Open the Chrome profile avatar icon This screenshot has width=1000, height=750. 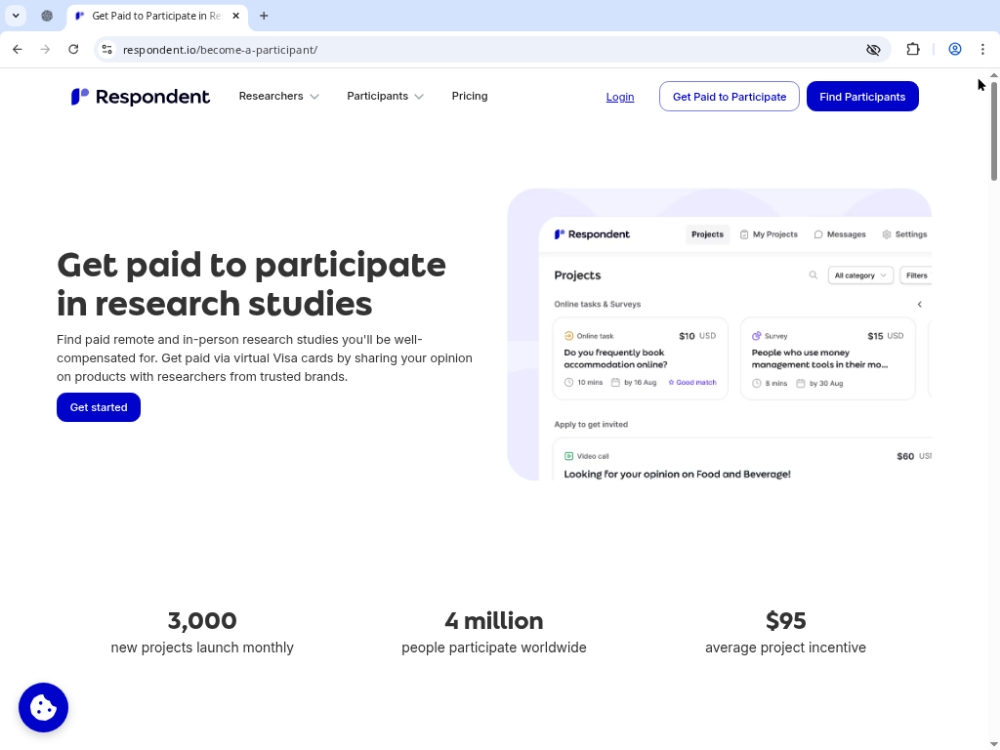pyautogui.click(x=954, y=49)
